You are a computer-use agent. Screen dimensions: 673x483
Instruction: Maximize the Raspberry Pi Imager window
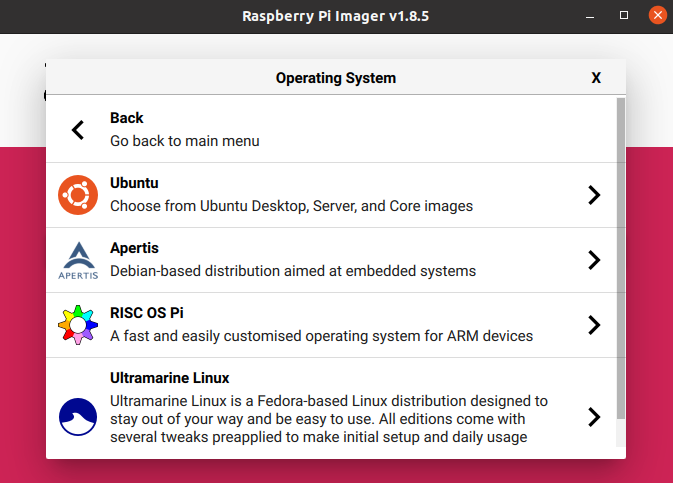623,16
